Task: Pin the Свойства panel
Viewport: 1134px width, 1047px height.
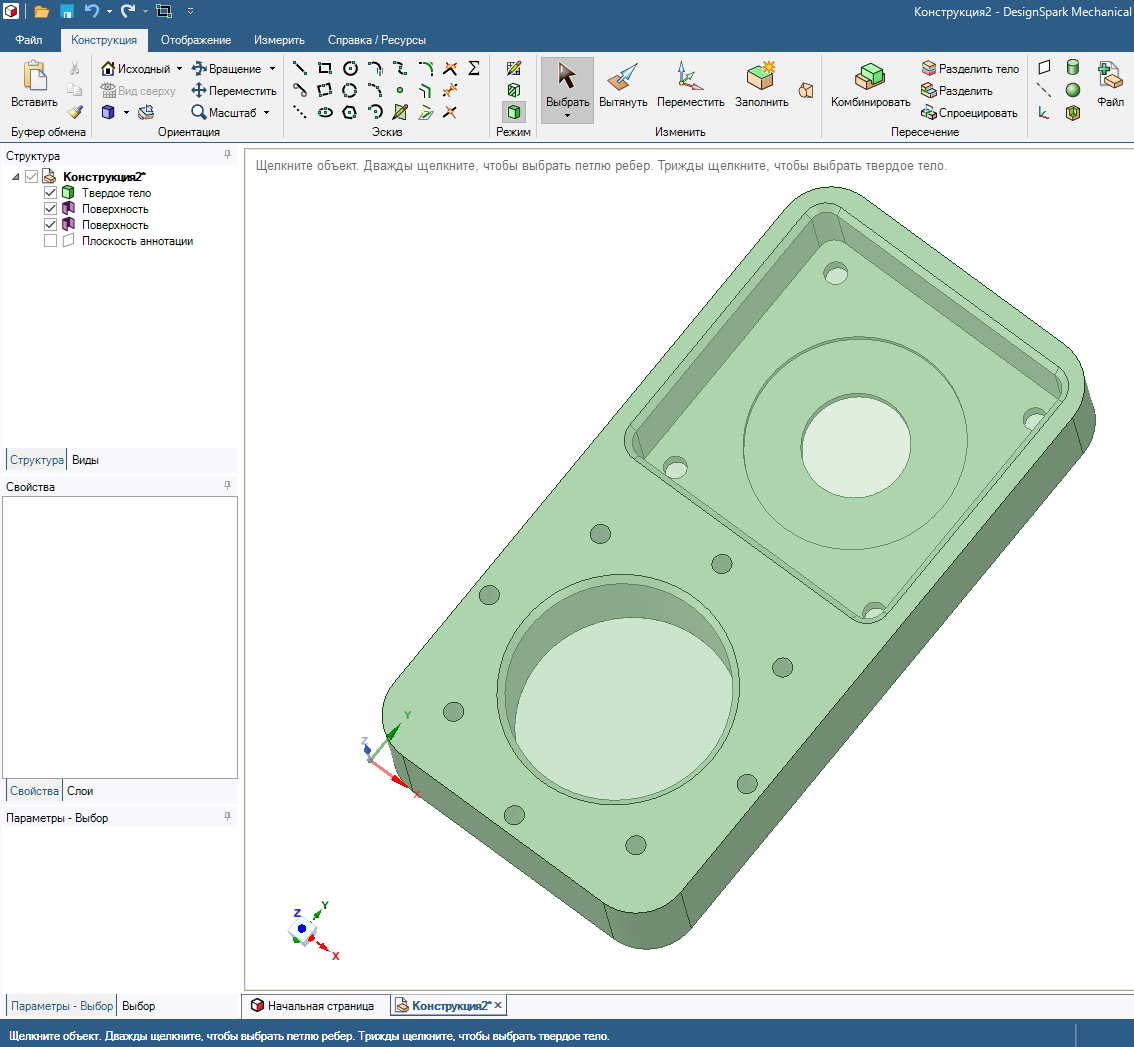Action: click(227, 485)
